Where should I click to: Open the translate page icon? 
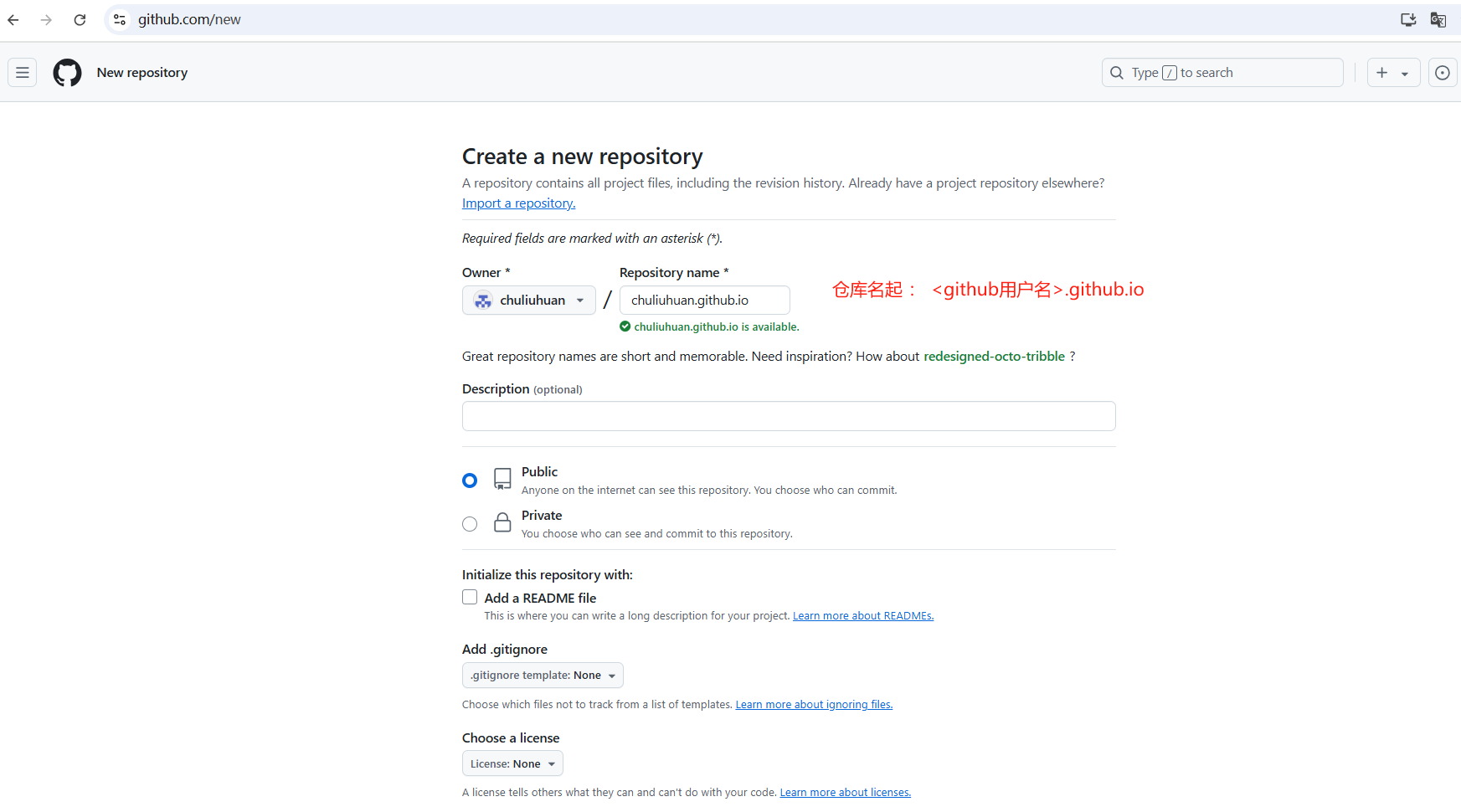[1438, 19]
